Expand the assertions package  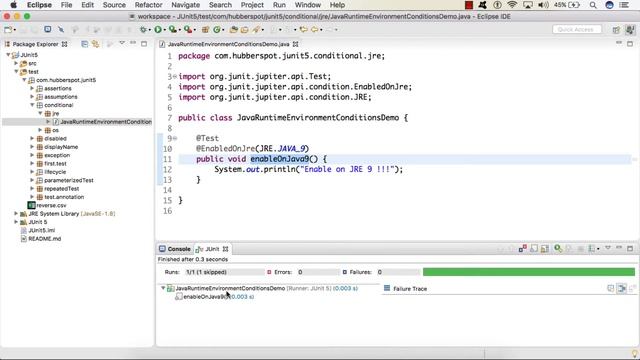tap(32, 88)
